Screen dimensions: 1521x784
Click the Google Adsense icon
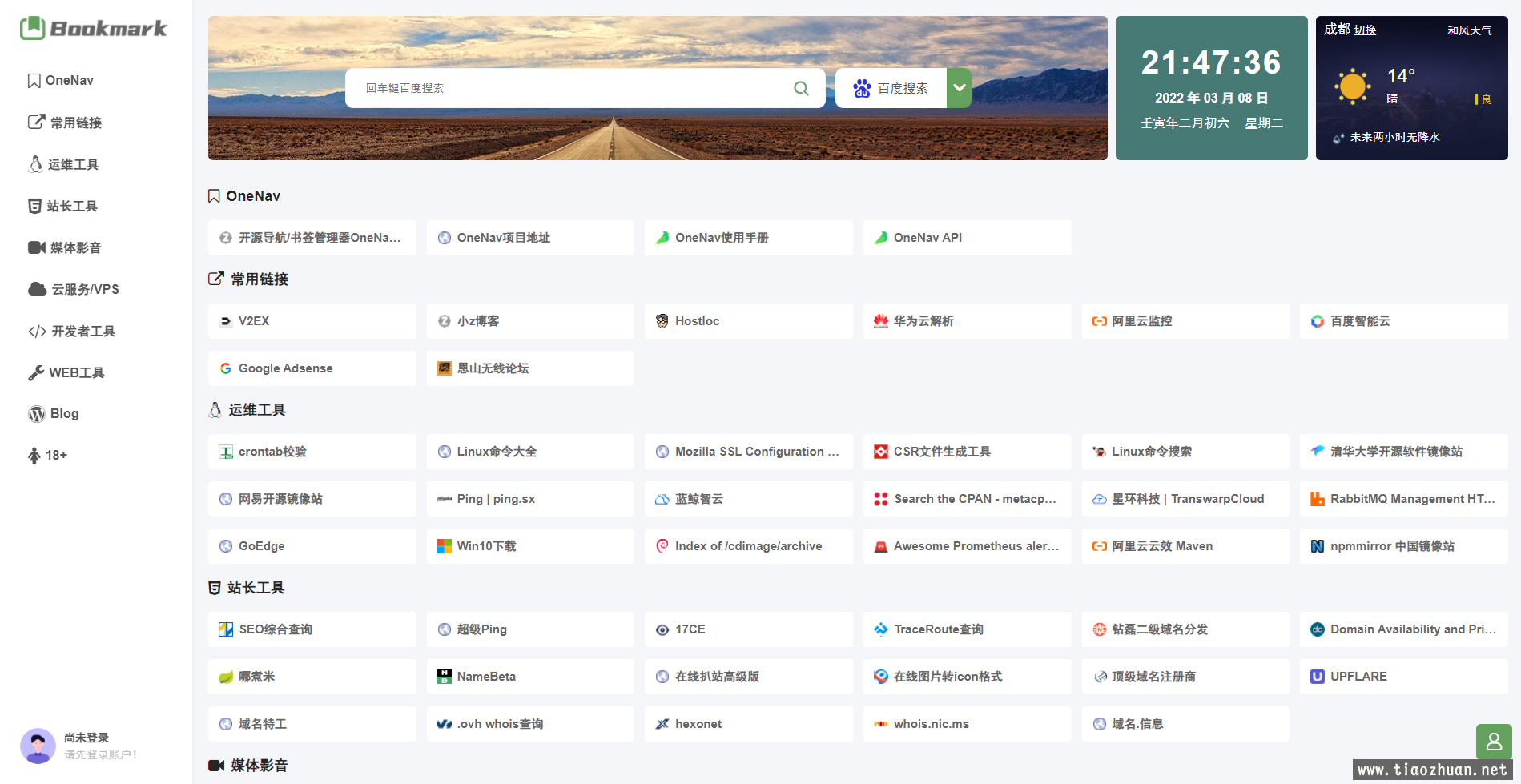pyautogui.click(x=226, y=368)
